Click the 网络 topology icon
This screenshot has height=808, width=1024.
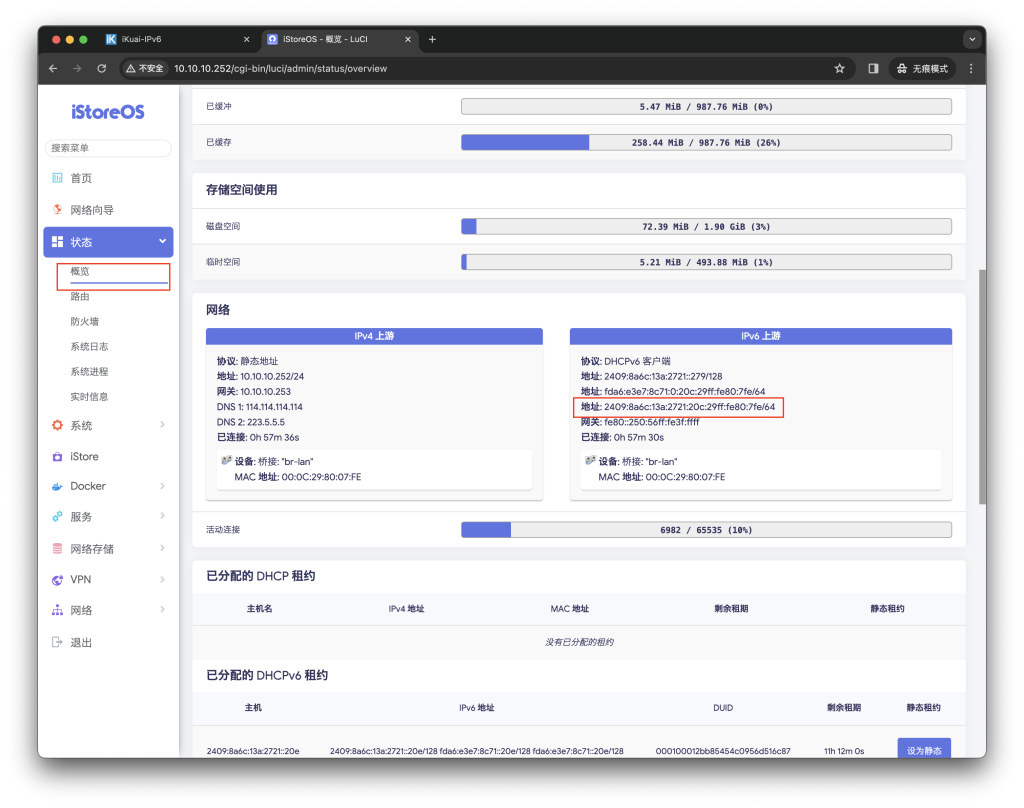[x=57, y=610]
